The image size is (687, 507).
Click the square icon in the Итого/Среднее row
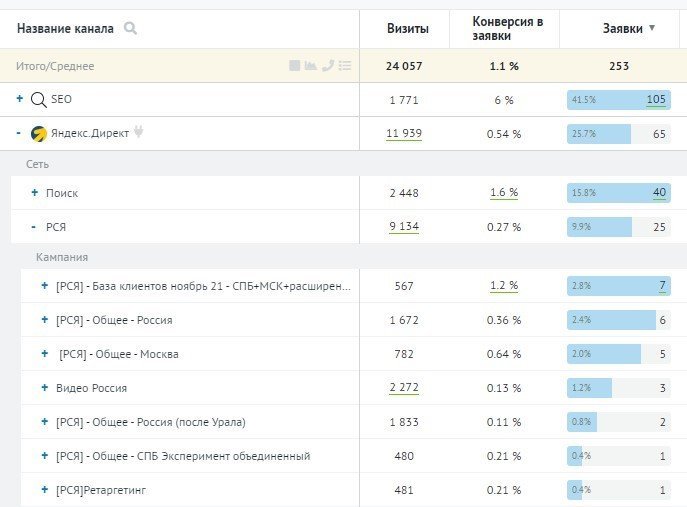[295, 66]
